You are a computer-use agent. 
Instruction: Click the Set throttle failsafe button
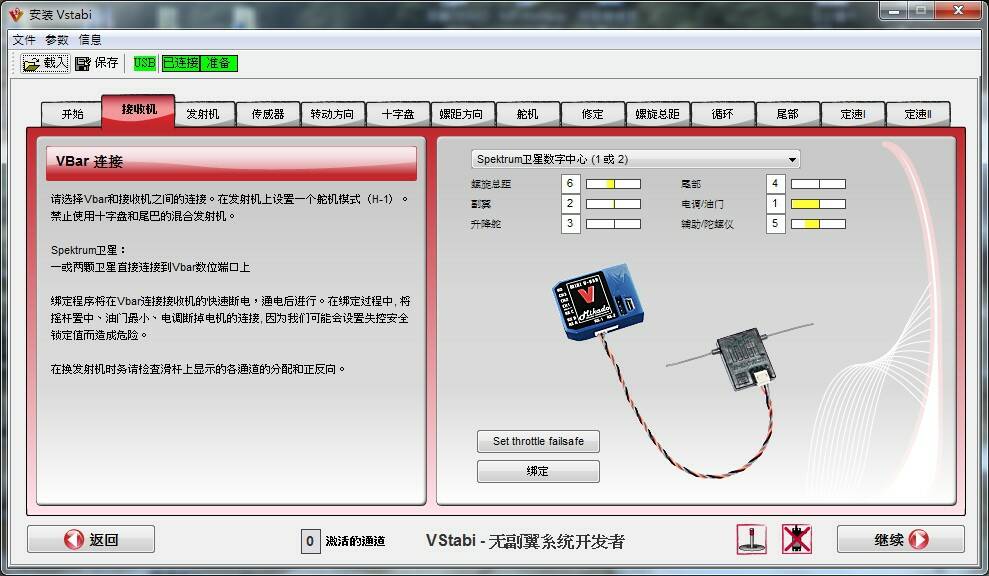coord(538,442)
